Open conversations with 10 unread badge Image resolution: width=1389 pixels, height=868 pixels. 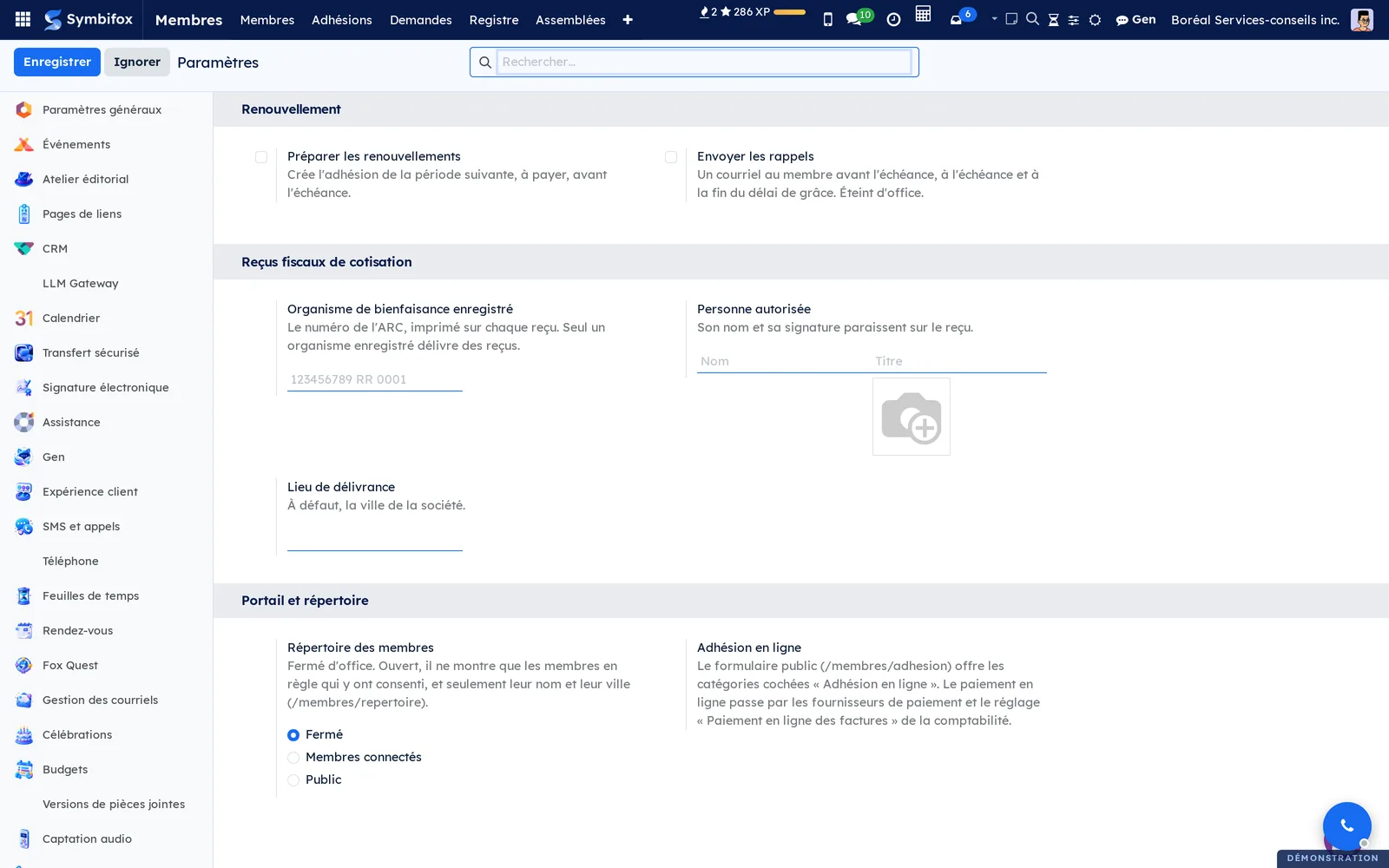pos(859,17)
